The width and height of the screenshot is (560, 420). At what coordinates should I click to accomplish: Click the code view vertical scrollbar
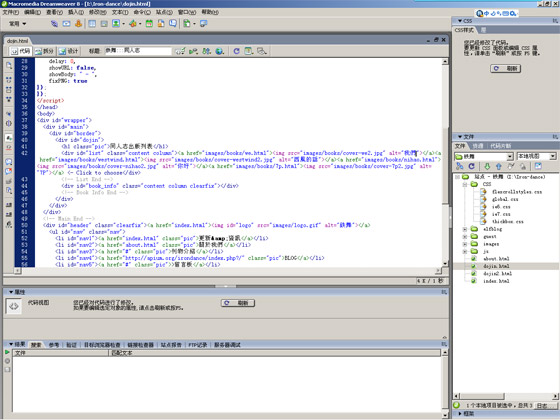point(445,162)
